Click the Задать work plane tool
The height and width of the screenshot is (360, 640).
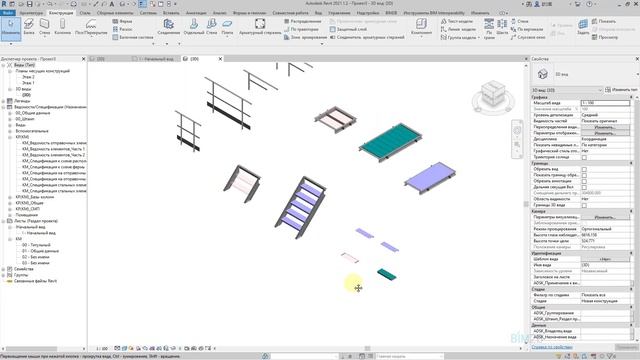(583, 27)
